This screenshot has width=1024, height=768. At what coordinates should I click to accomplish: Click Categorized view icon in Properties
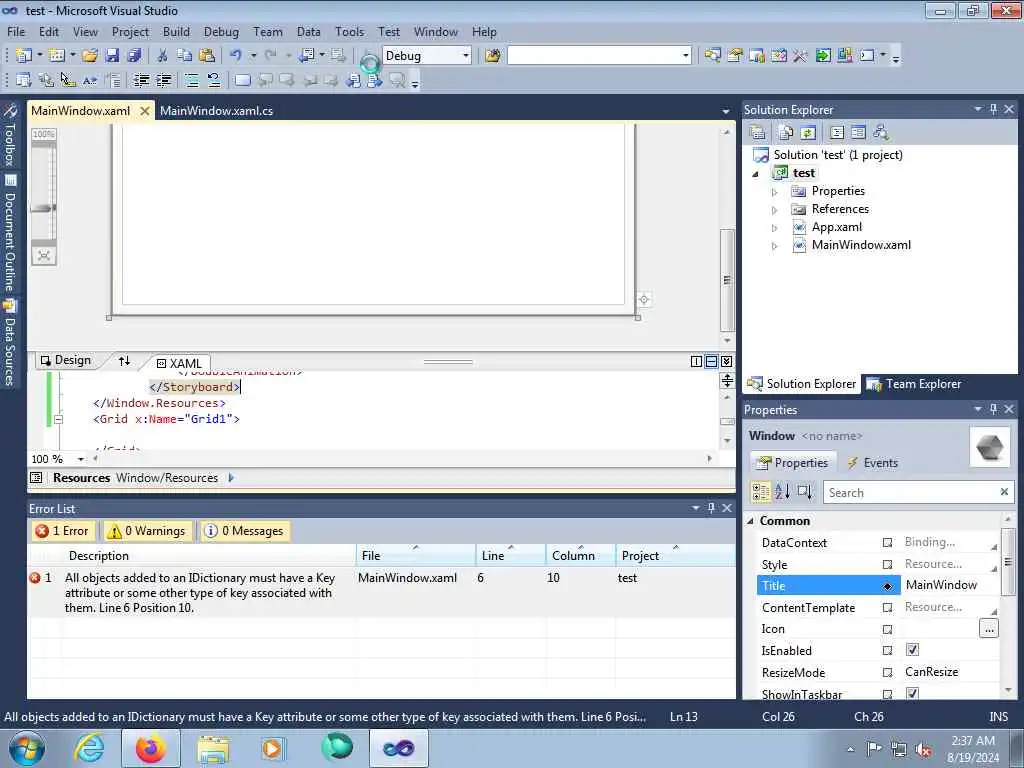[761, 492]
